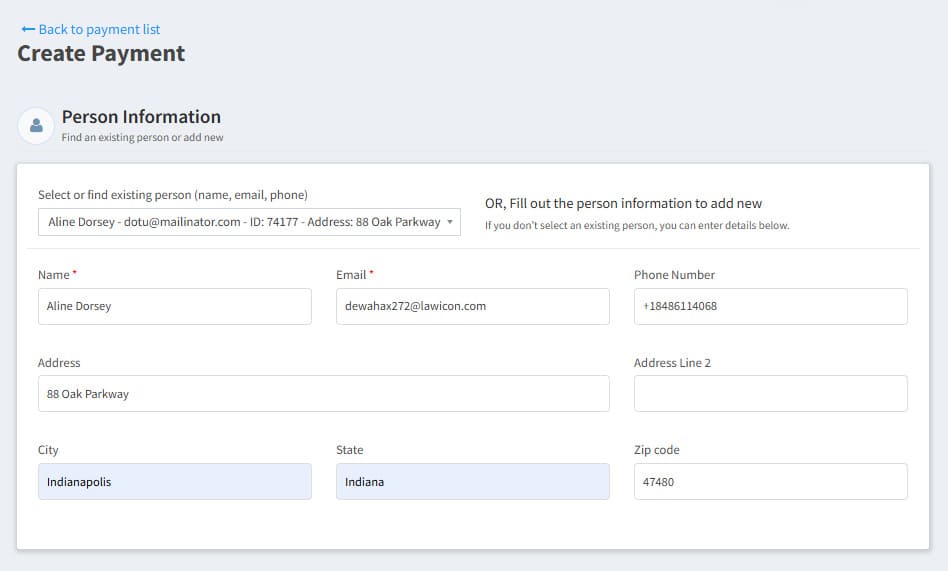Click the Address field with 88 Oak Parkway
This screenshot has height=571, width=948.
pos(323,394)
